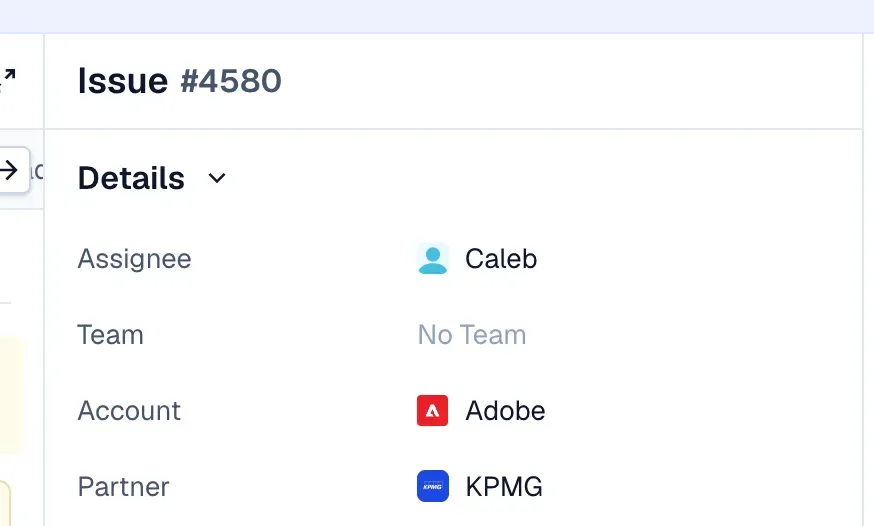Select the Adobe account name

[505, 411]
